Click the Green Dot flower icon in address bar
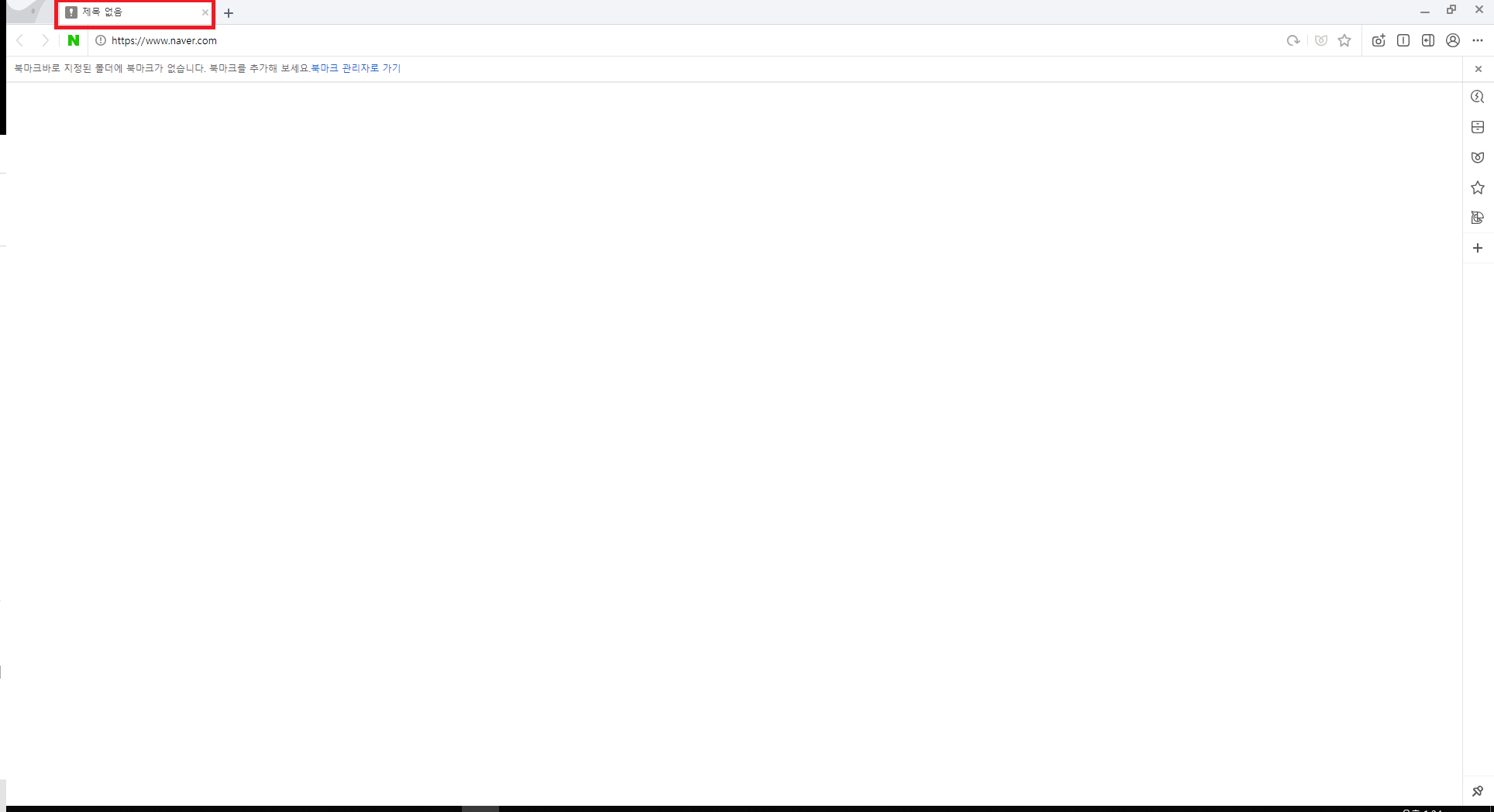The height and width of the screenshot is (812, 1494). (1321, 40)
